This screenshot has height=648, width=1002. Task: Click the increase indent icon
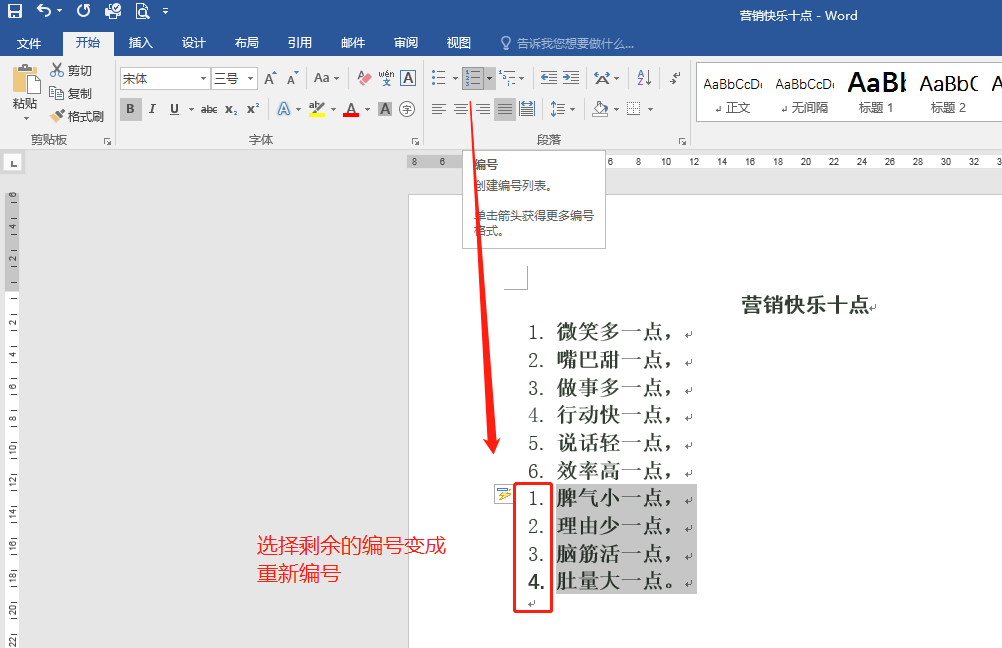point(570,78)
